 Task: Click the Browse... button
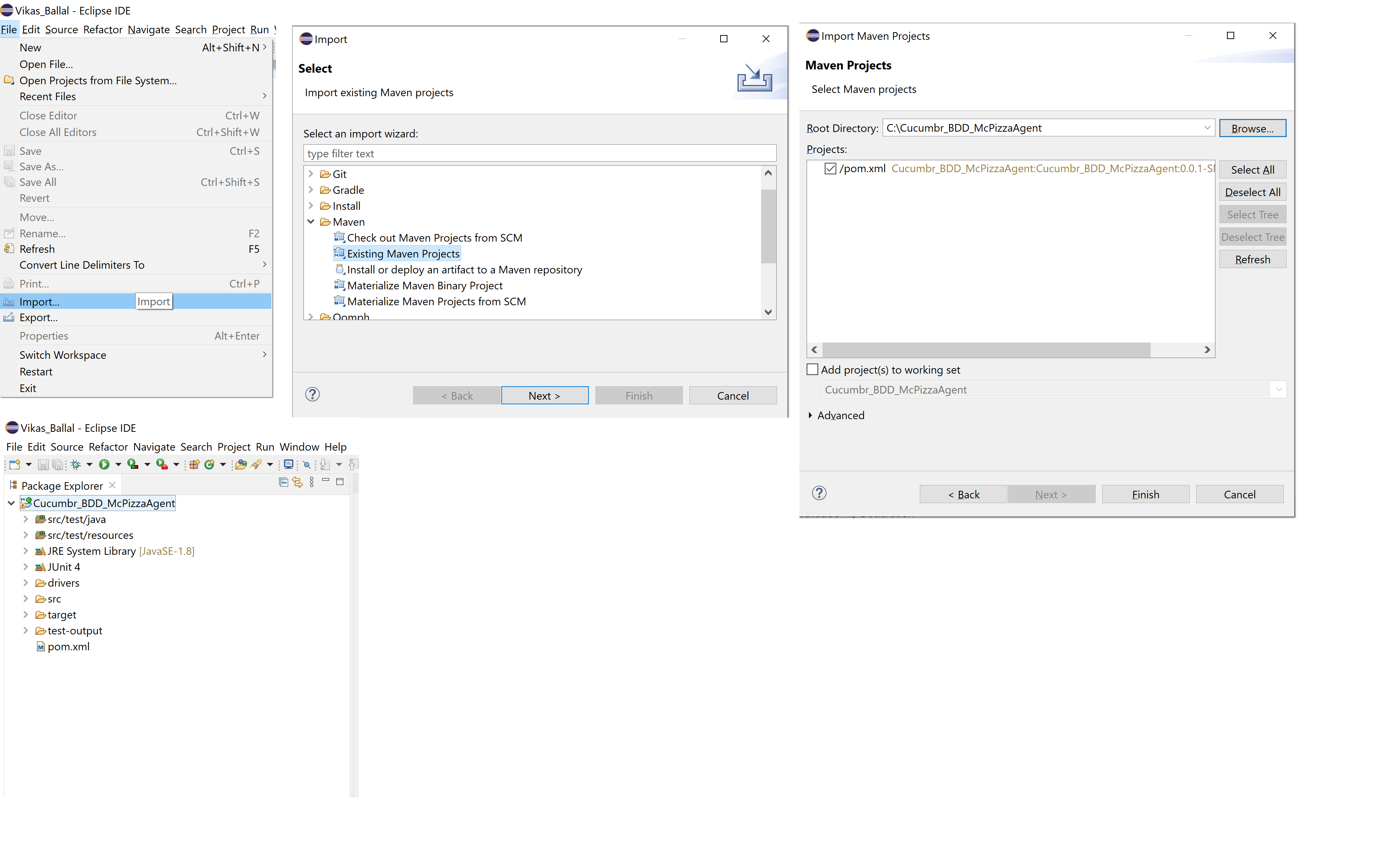[1252, 128]
